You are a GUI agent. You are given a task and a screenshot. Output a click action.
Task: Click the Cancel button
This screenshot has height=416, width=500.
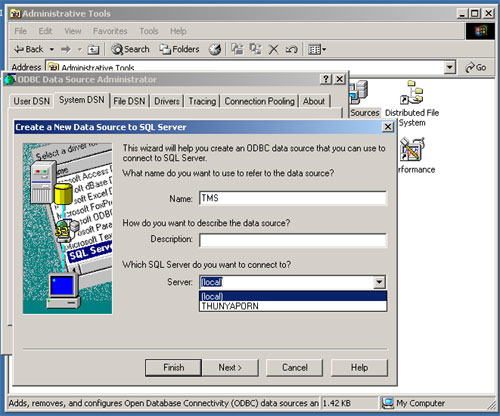tap(295, 367)
